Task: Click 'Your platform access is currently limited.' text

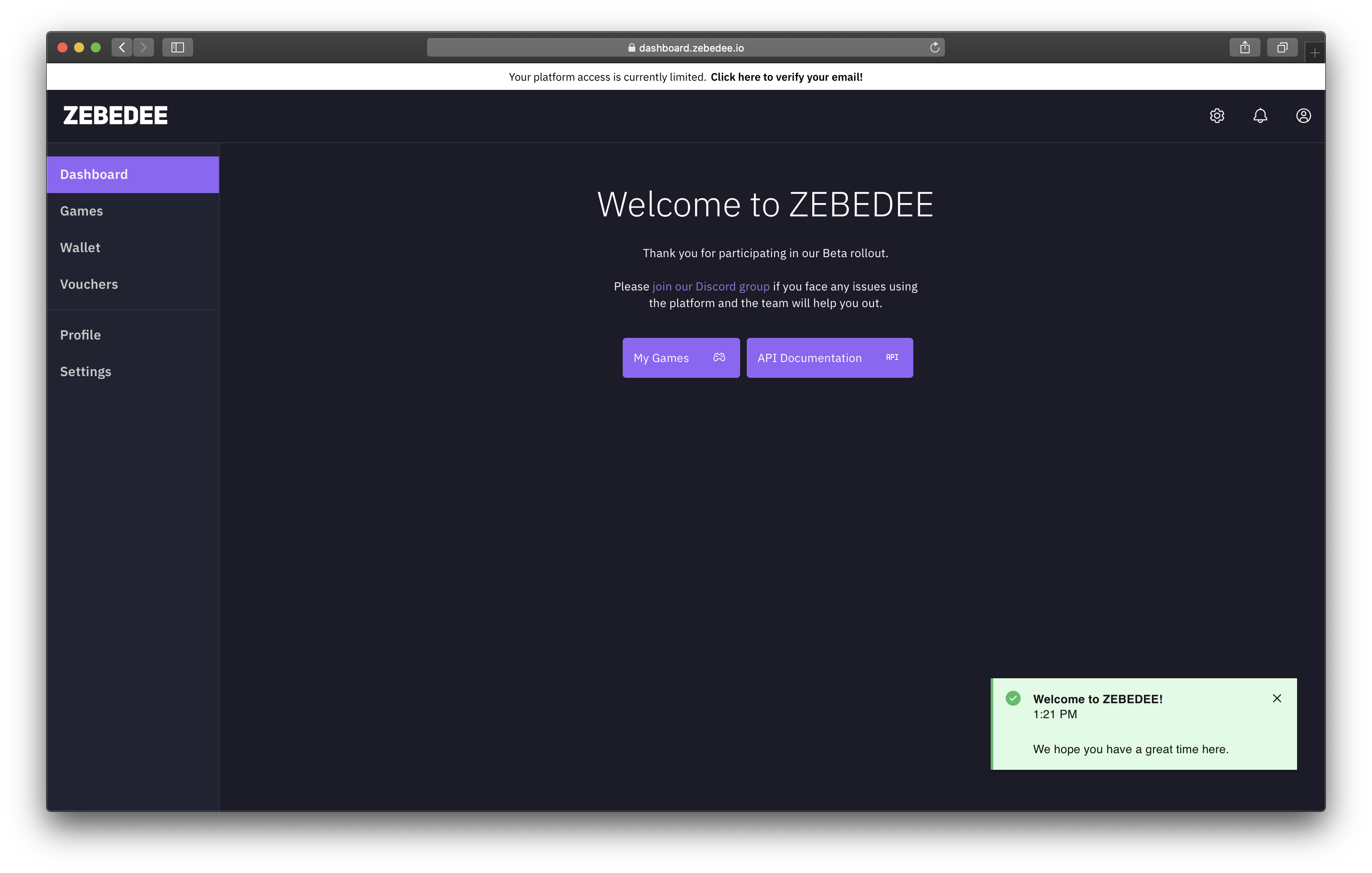Action: (x=607, y=77)
